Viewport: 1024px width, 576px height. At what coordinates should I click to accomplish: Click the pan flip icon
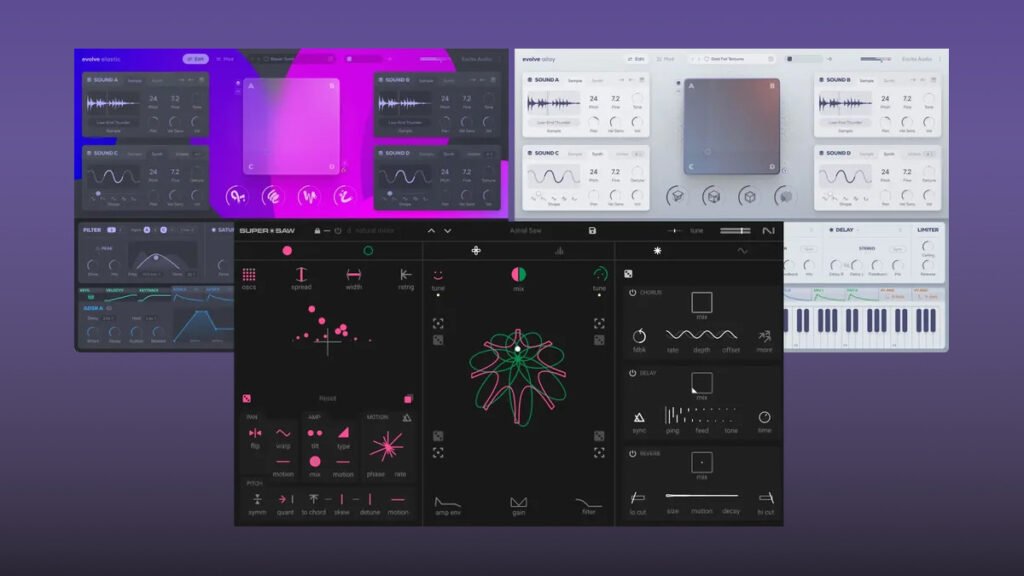(x=255, y=433)
